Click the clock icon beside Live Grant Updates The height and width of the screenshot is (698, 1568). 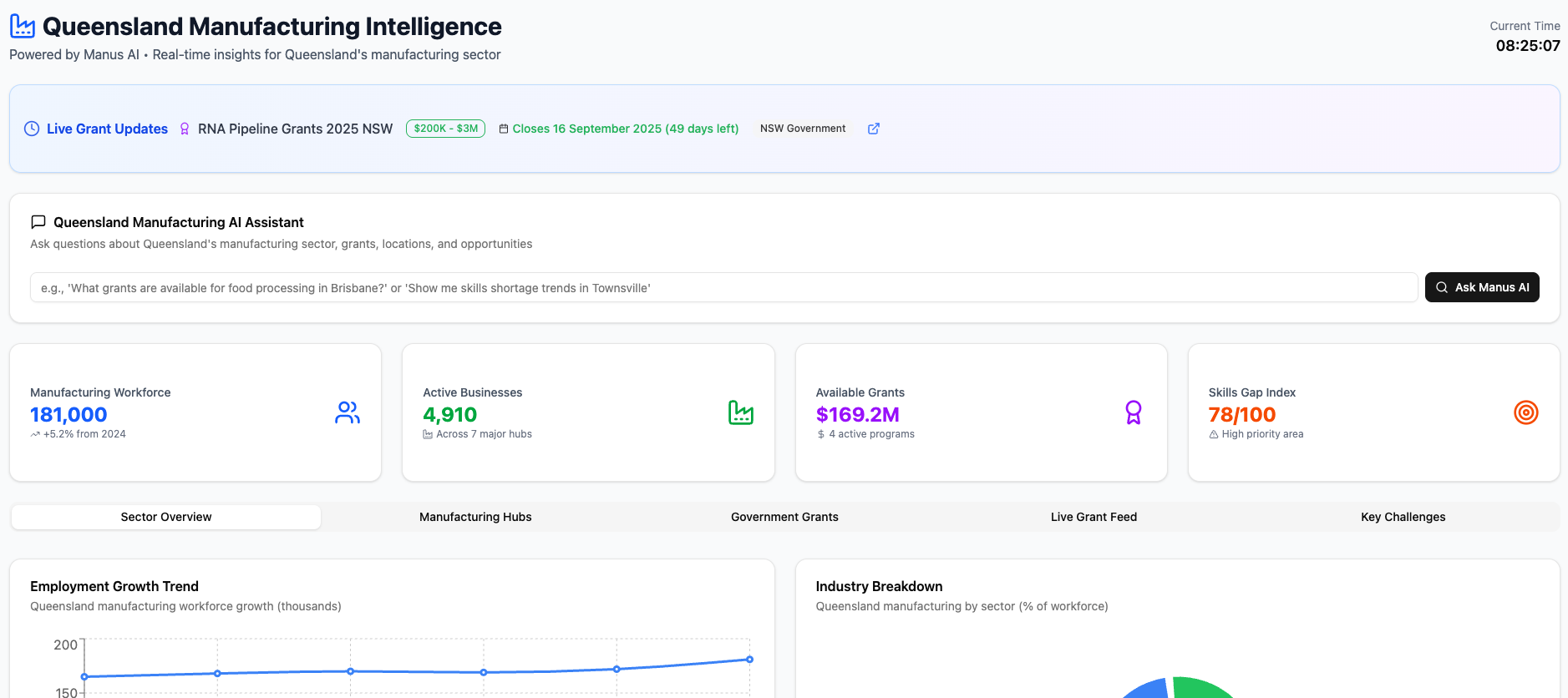point(32,129)
